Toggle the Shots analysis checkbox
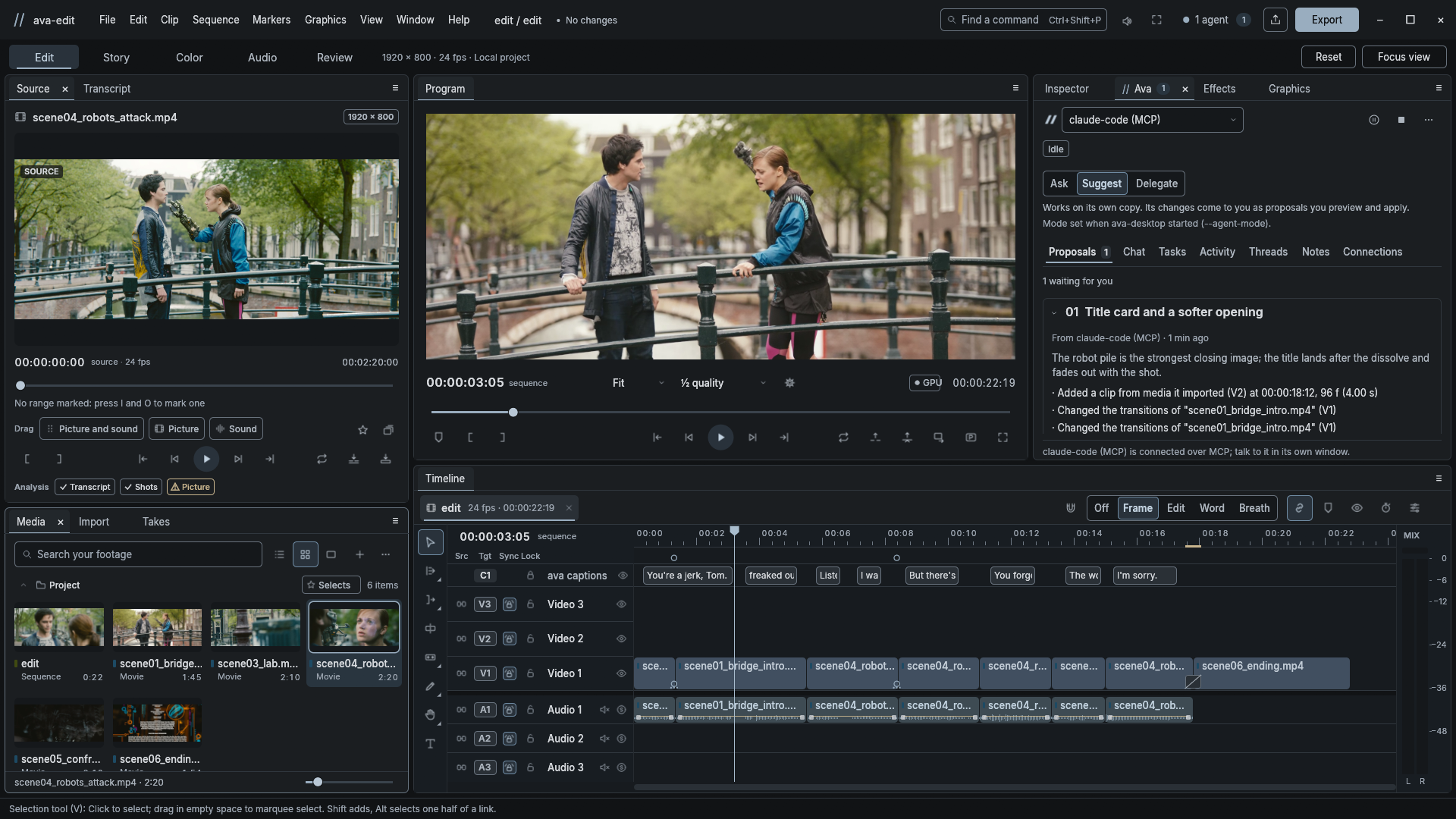Image resolution: width=1456 pixels, height=819 pixels. coord(140,487)
